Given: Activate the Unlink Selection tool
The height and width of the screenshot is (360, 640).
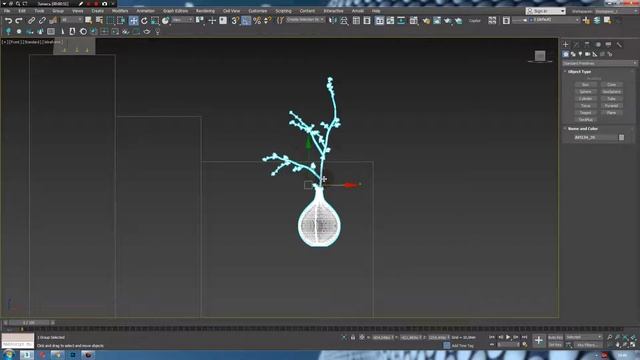Looking at the screenshot, I should click(x=42, y=20).
